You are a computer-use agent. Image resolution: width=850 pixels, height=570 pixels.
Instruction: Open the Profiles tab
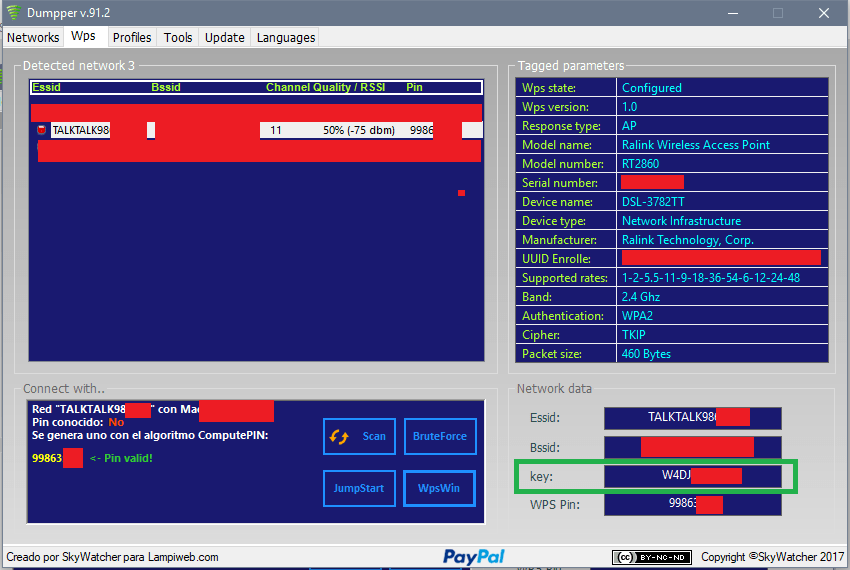click(132, 37)
